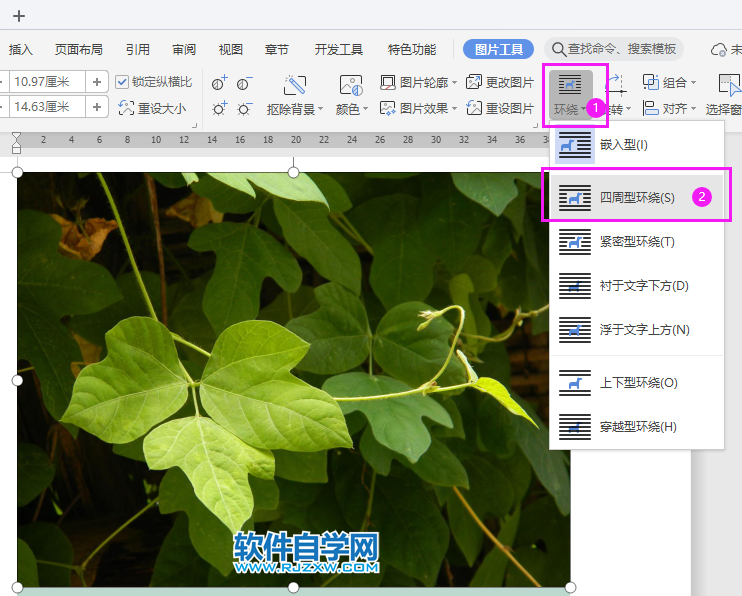Image resolution: width=742 pixels, height=596 pixels.
Task: Expand the 抠除背景 dropdown arrow
Action: click(320, 109)
